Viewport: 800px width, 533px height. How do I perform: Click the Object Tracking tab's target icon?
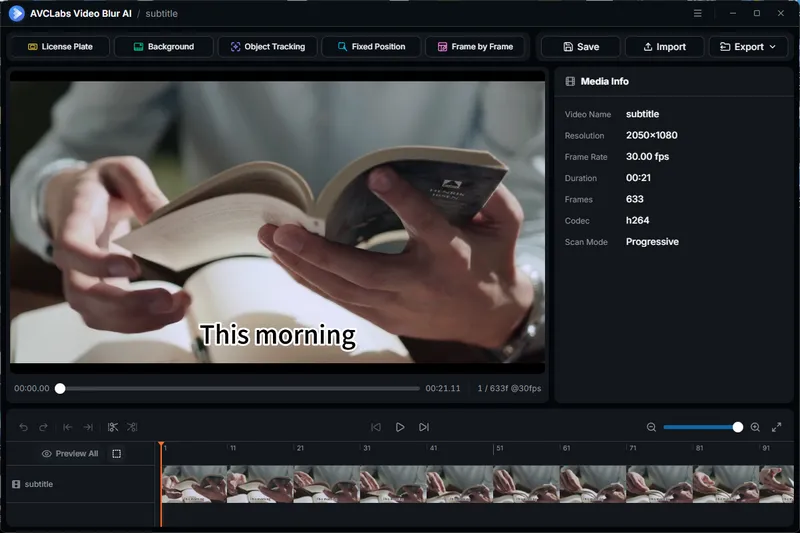point(235,46)
